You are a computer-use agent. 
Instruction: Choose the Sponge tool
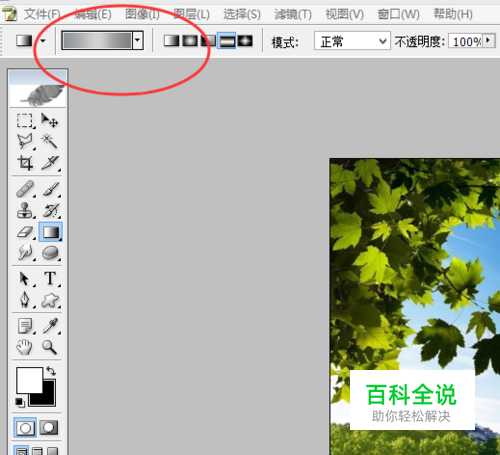(51, 252)
